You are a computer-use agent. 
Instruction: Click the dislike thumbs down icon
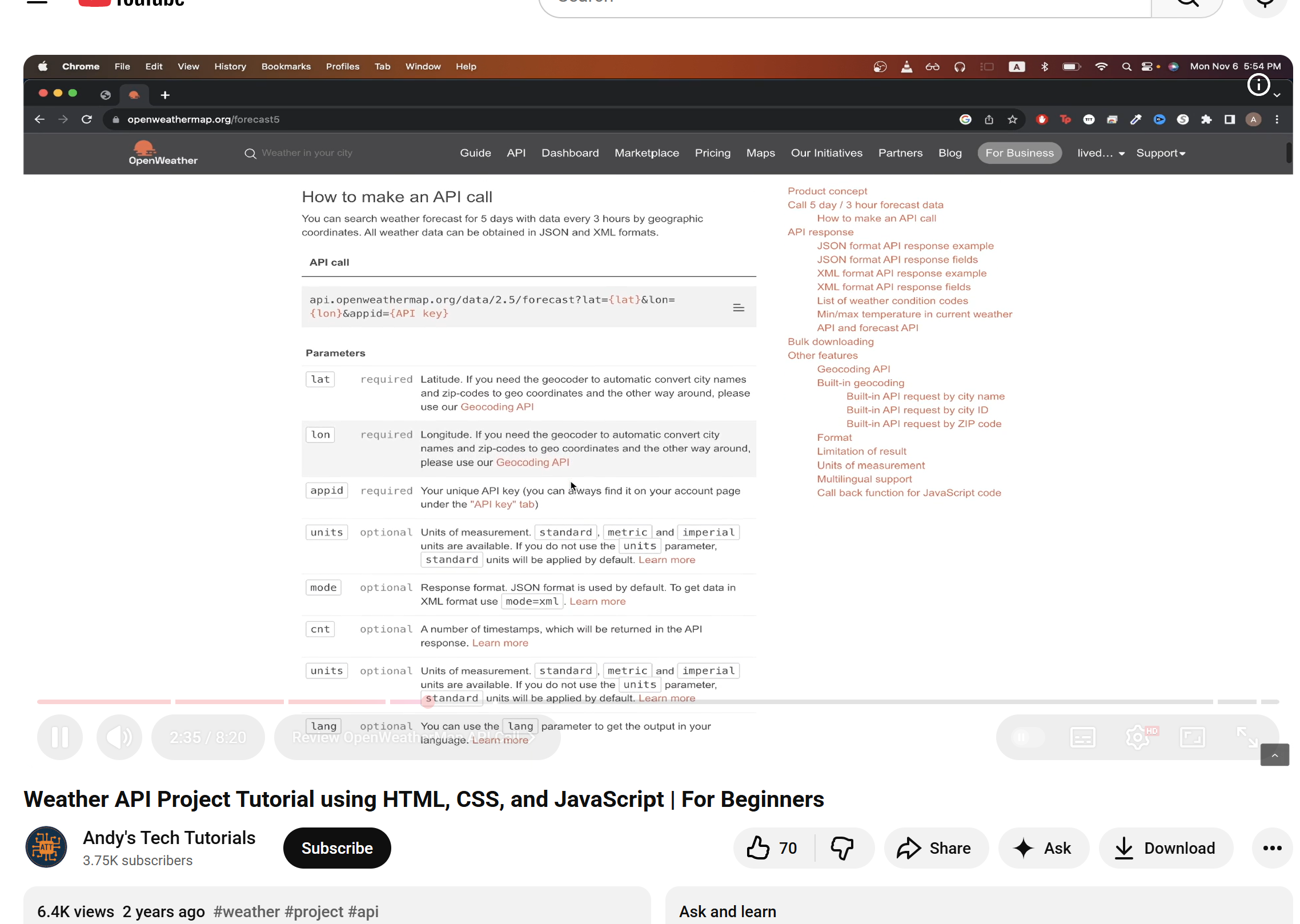pyautogui.click(x=842, y=848)
